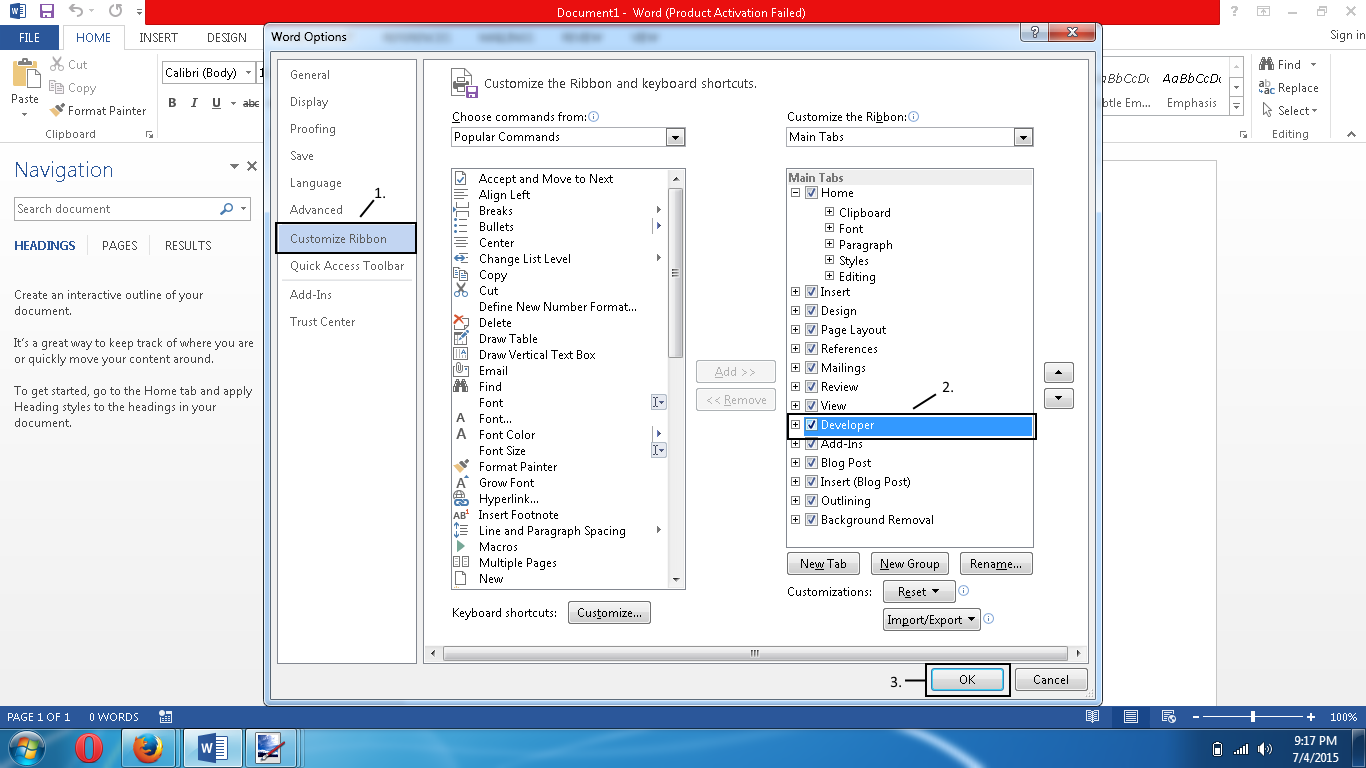Toggle Italic formatting in ribbon
The width and height of the screenshot is (1366, 768).
click(194, 103)
